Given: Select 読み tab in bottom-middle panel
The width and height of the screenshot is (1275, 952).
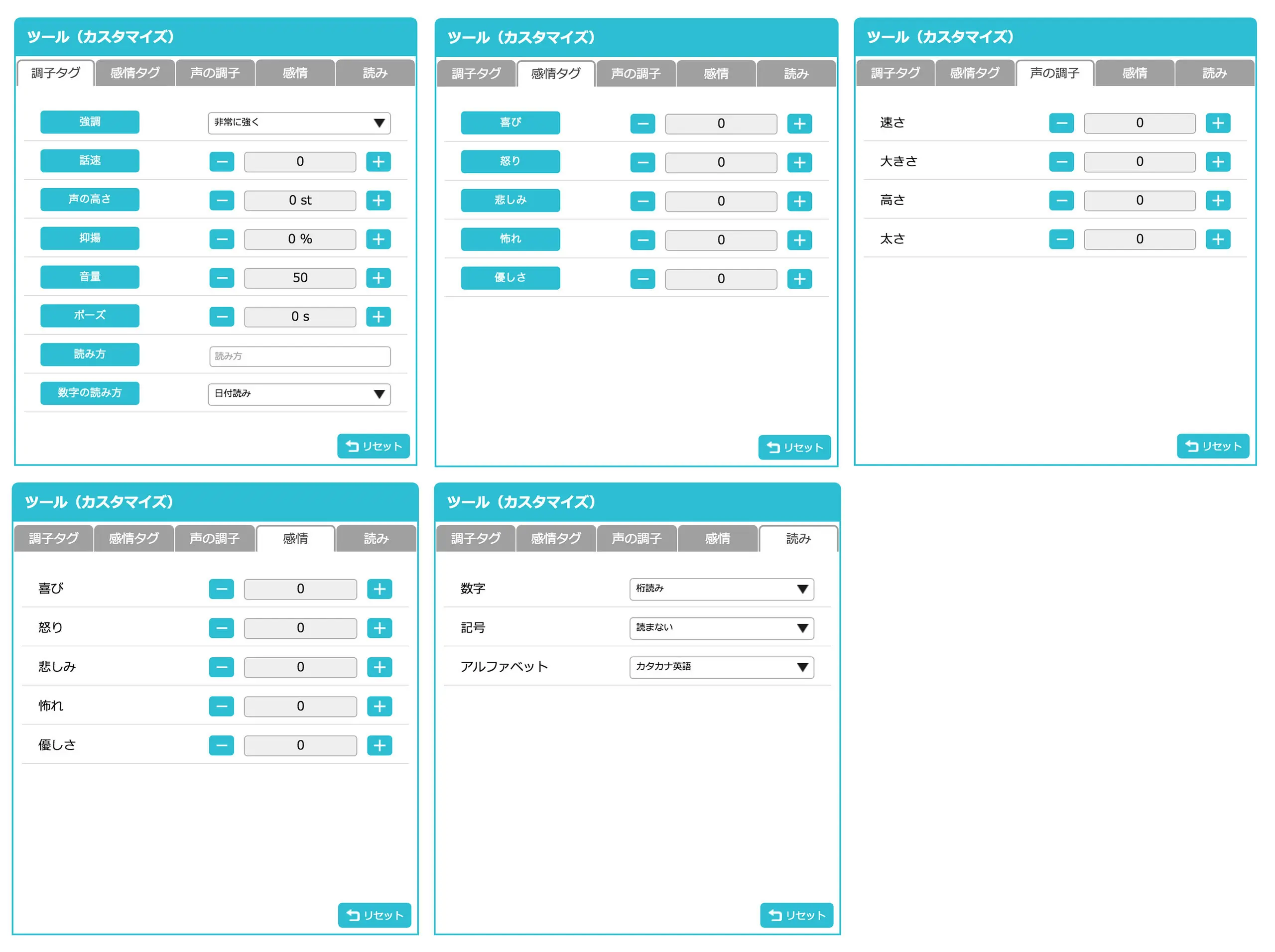Looking at the screenshot, I should click(798, 538).
